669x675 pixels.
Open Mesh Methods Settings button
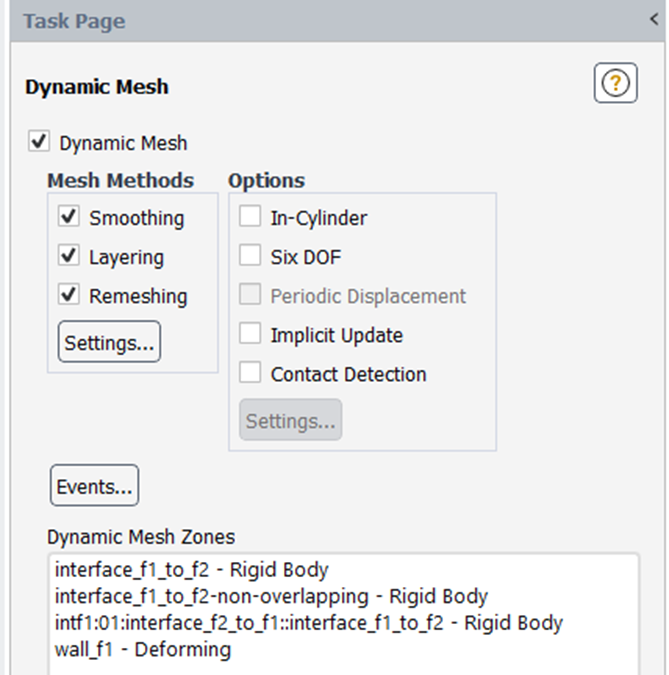[x=109, y=343]
